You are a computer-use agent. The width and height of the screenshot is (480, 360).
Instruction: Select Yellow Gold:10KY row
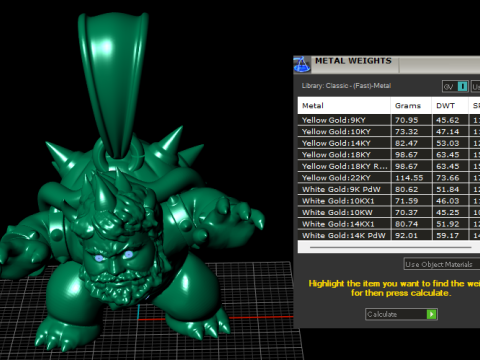coord(389,132)
